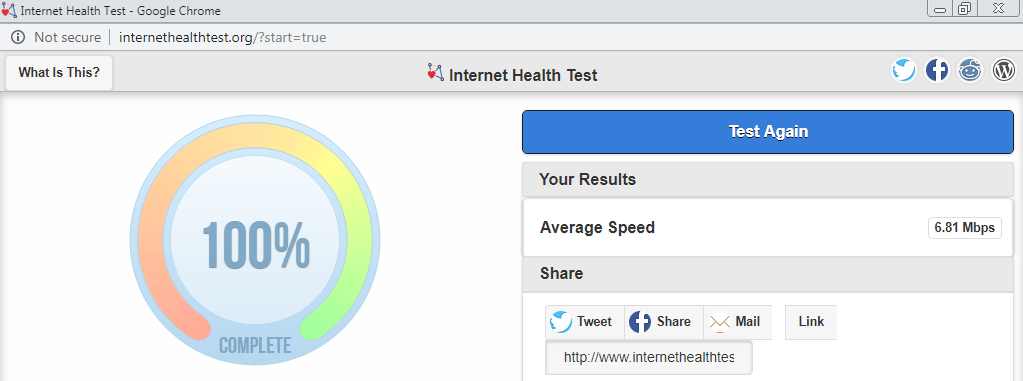1023x381 pixels.
Task: Open the What Is This? button
Action: (59, 72)
